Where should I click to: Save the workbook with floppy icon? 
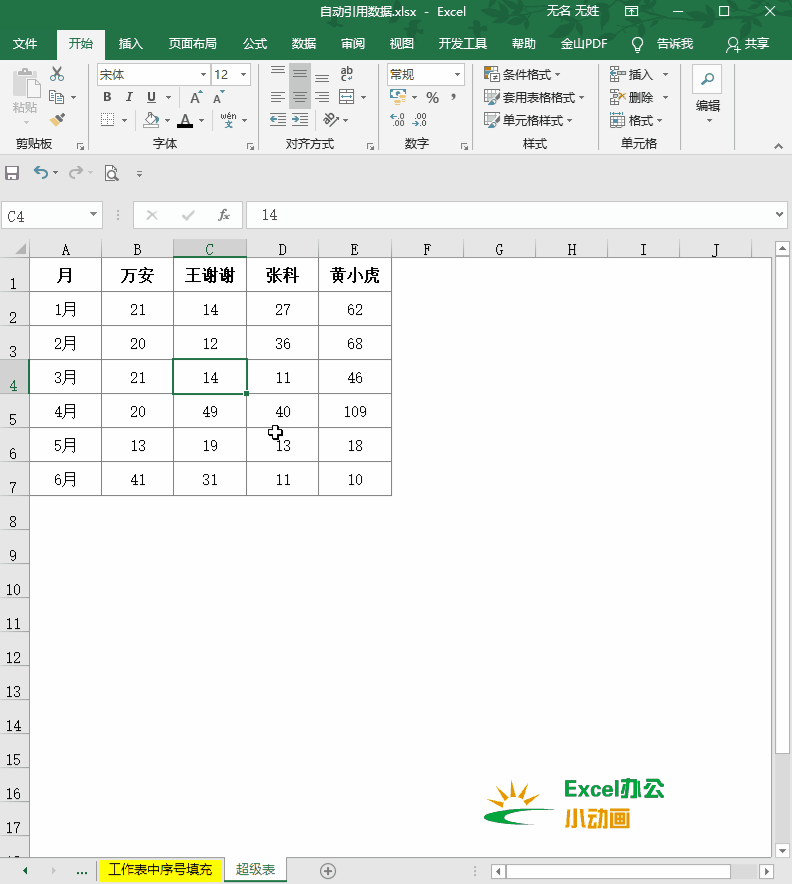[12, 173]
